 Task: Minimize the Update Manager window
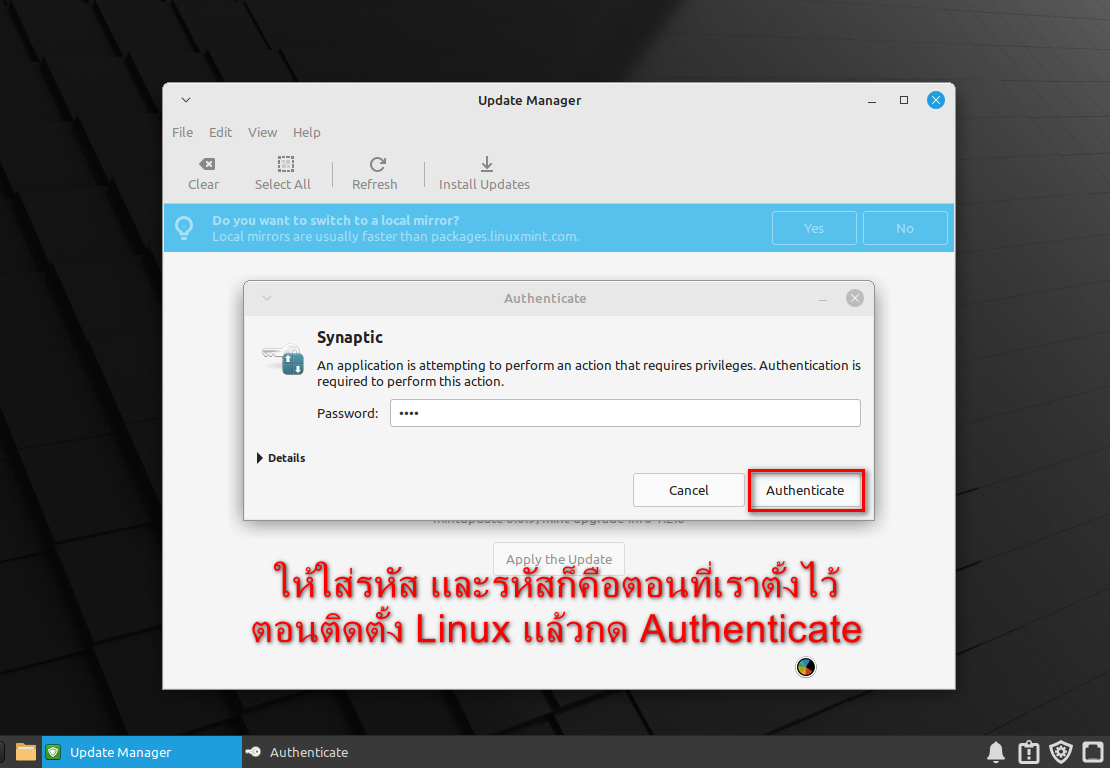tap(872, 101)
